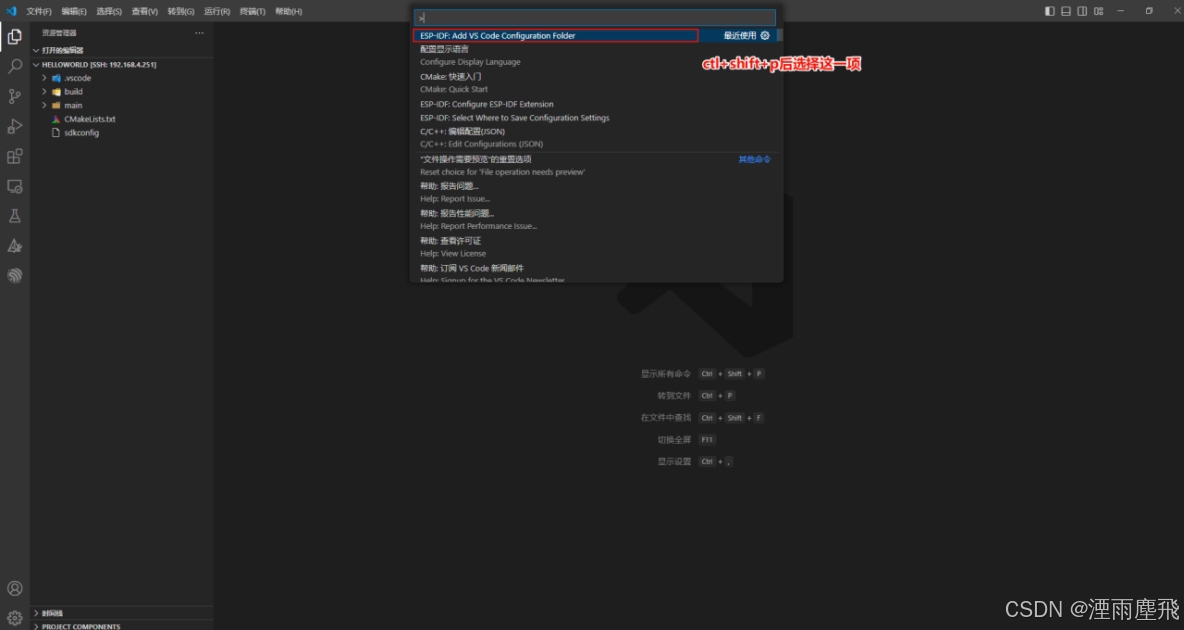1184x630 pixels.
Task: Open Source Control view icon
Action: tap(14, 96)
